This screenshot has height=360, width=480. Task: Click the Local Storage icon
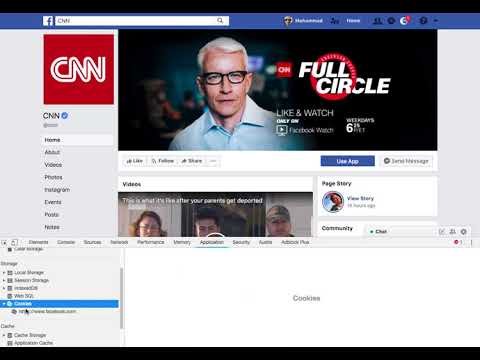coord(10,273)
